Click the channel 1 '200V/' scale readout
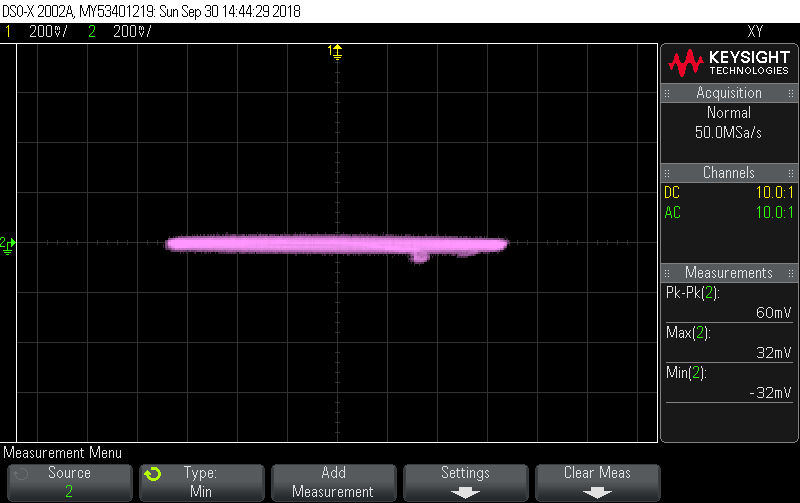This screenshot has height=503, width=800. tap(48, 32)
